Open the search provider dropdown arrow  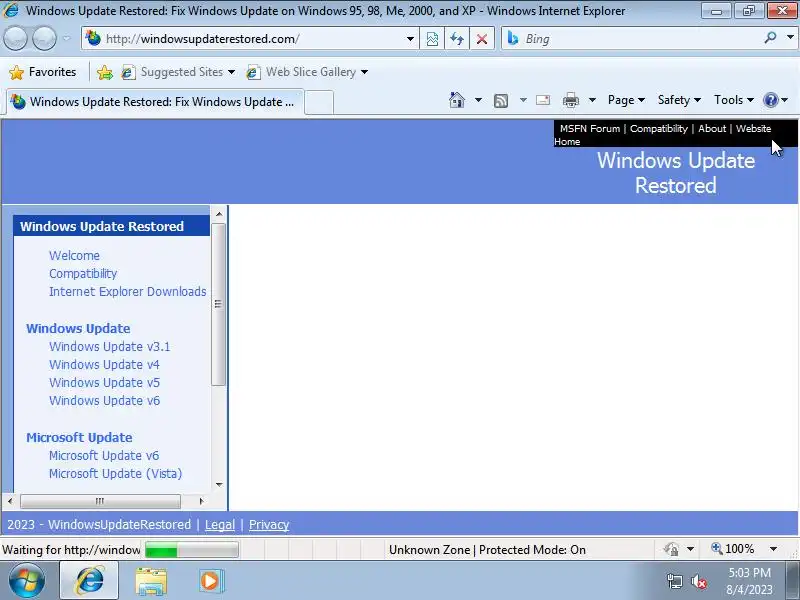[790, 38]
